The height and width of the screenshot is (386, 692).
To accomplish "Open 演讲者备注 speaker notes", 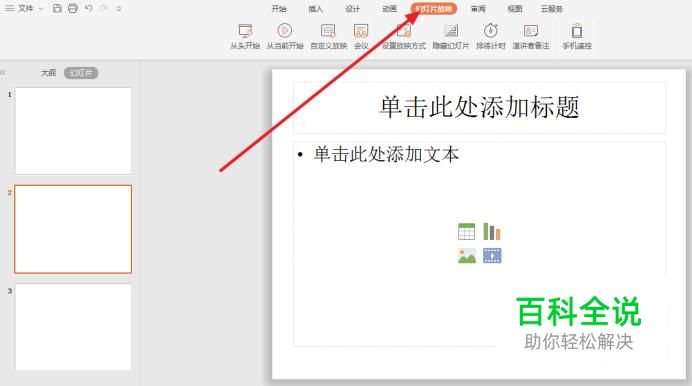I will pos(531,36).
